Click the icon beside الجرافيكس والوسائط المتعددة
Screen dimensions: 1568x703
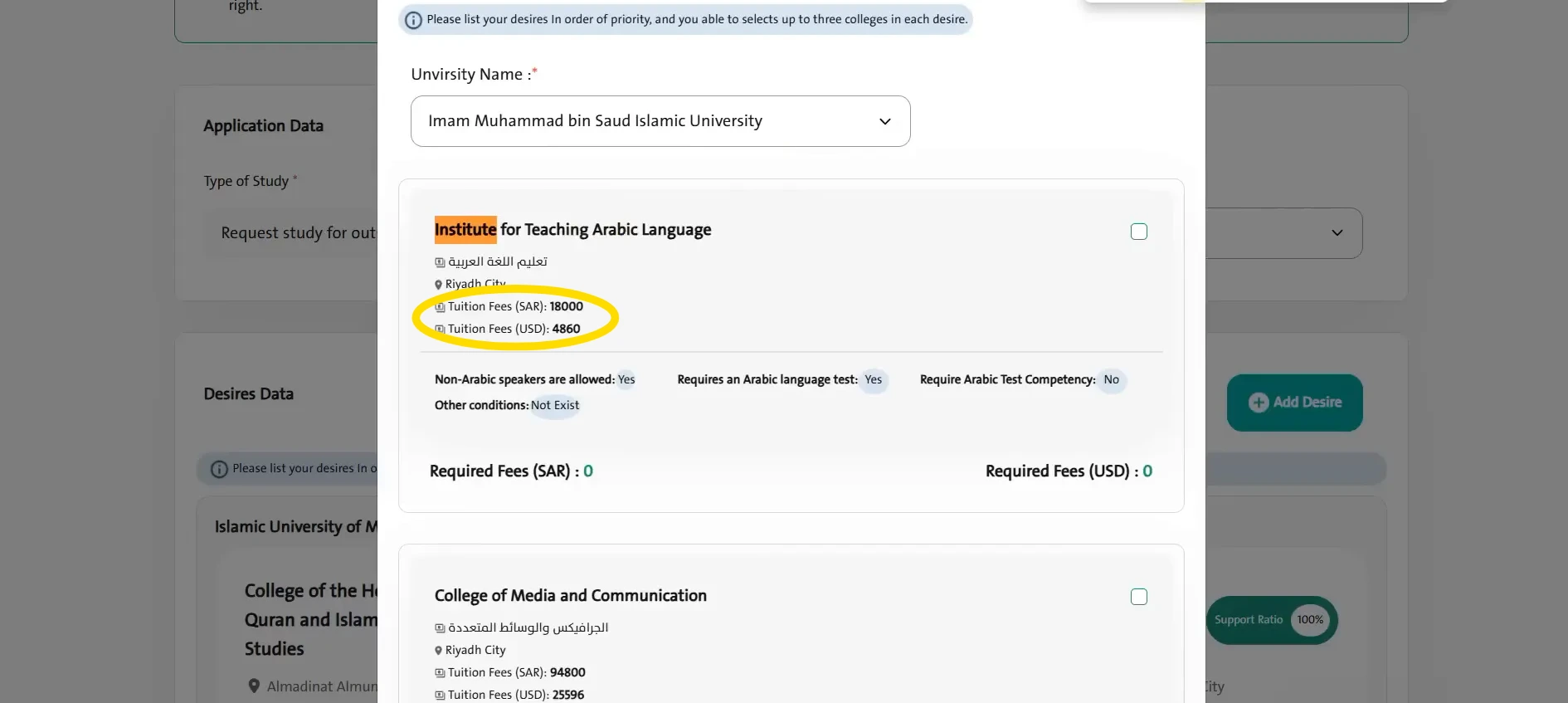[x=440, y=628]
